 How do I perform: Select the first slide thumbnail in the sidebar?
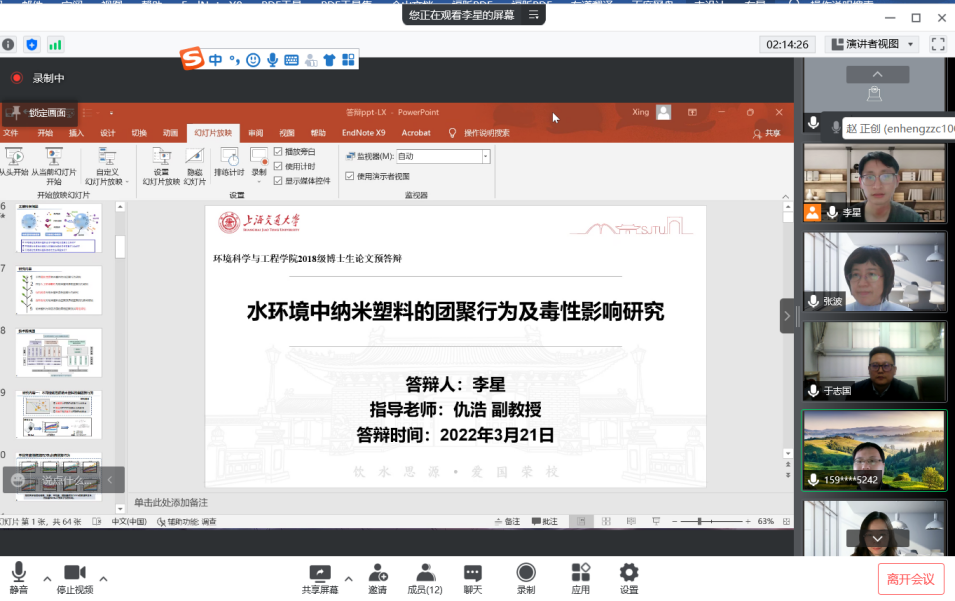pyautogui.click(x=57, y=230)
